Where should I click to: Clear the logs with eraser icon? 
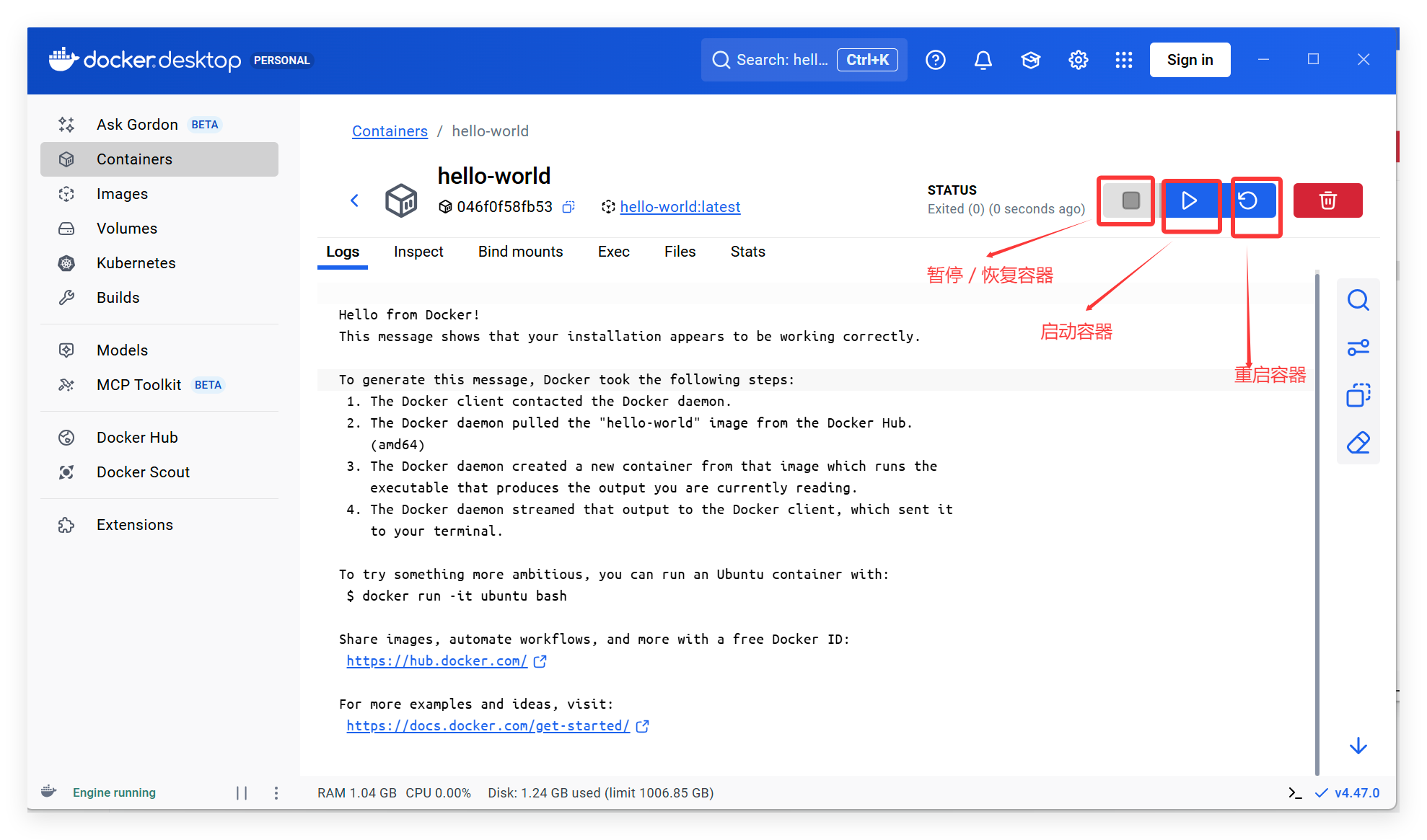[1358, 443]
